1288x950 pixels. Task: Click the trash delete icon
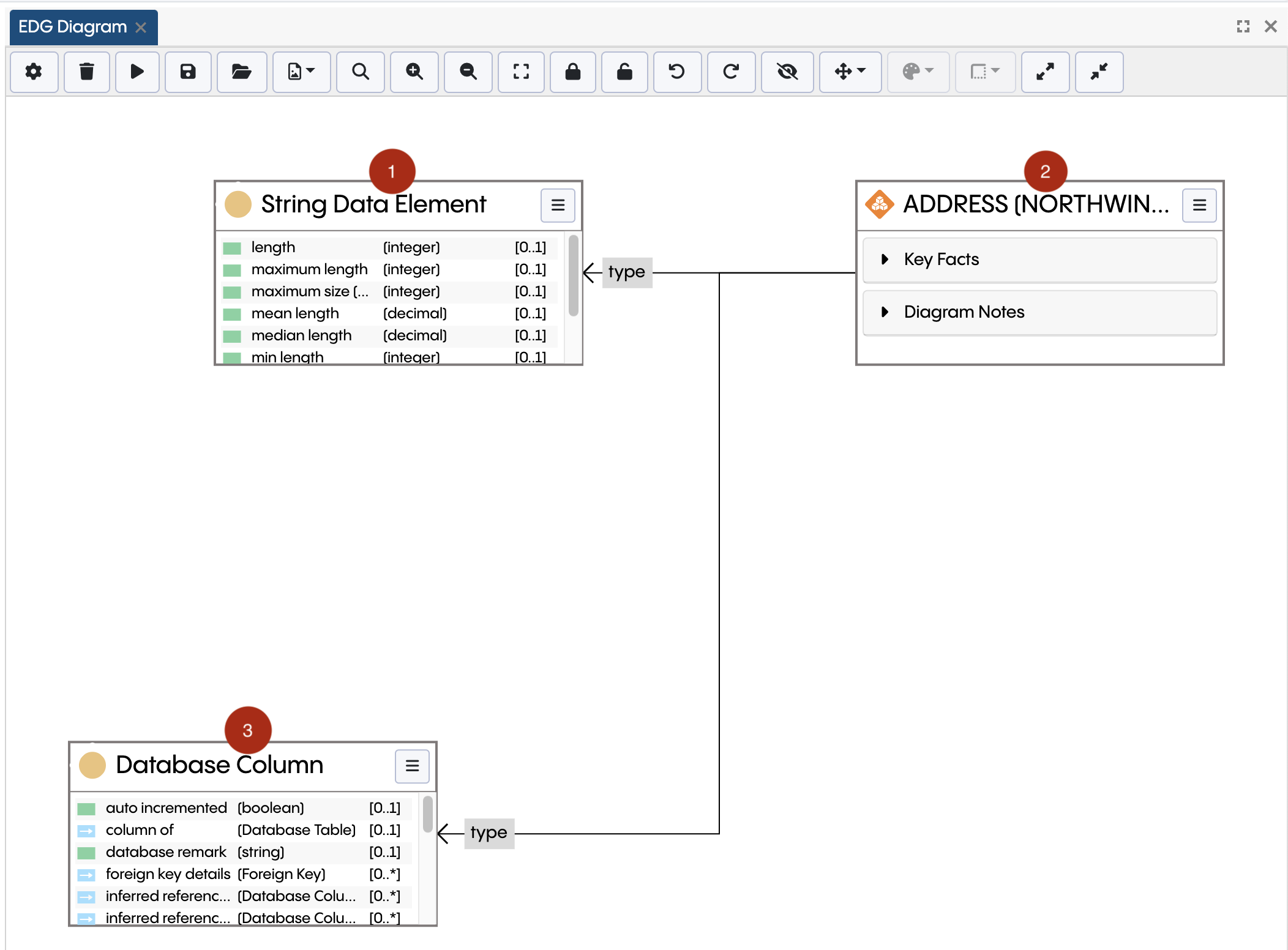tap(87, 72)
